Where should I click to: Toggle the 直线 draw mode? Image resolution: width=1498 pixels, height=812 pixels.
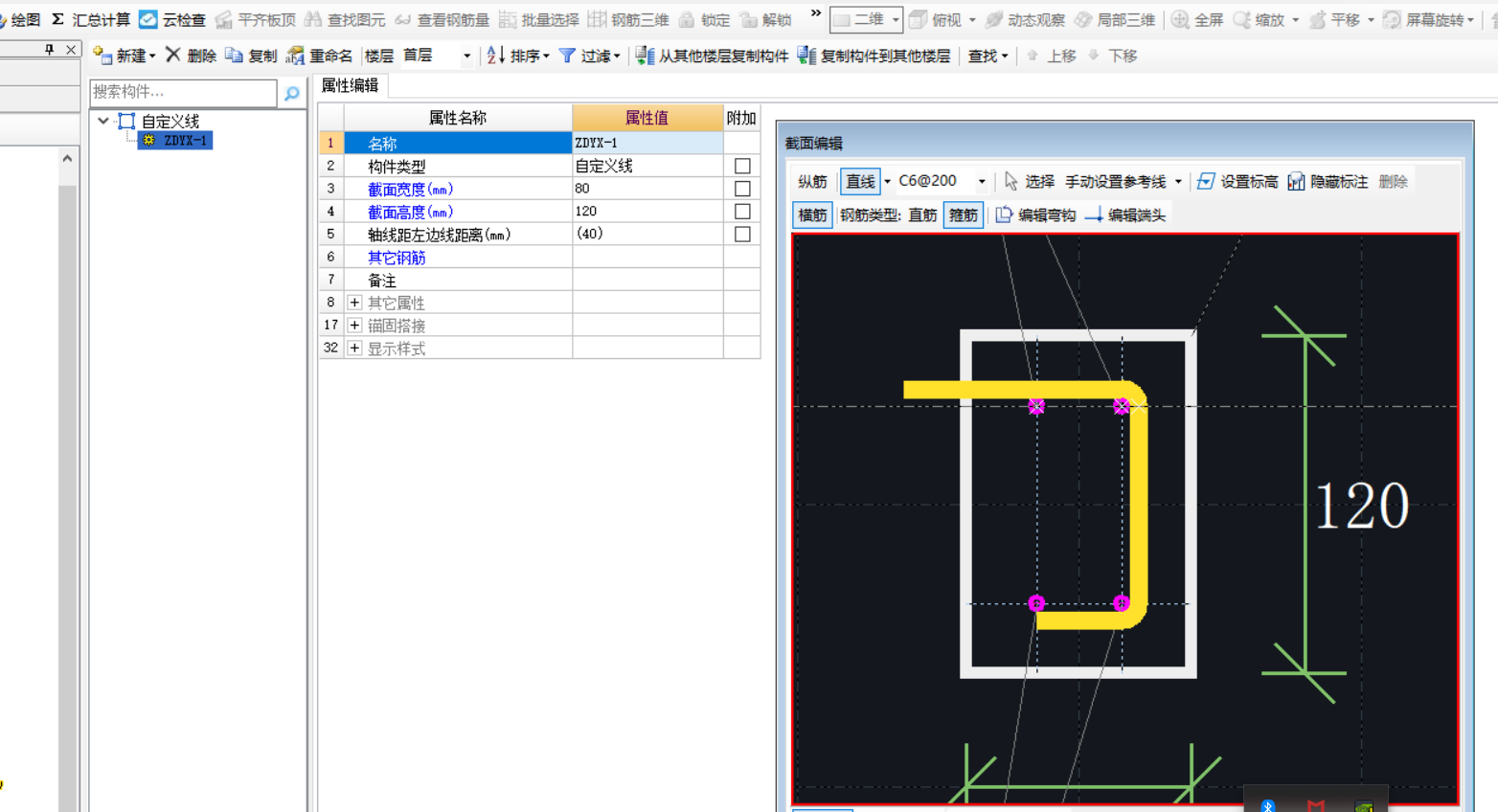coord(860,181)
